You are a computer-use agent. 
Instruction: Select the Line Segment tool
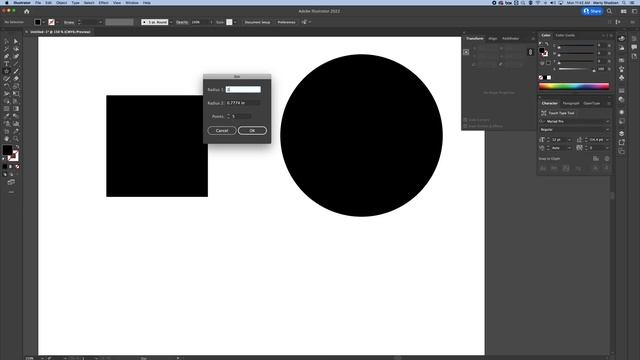pyautogui.click(x=16, y=64)
